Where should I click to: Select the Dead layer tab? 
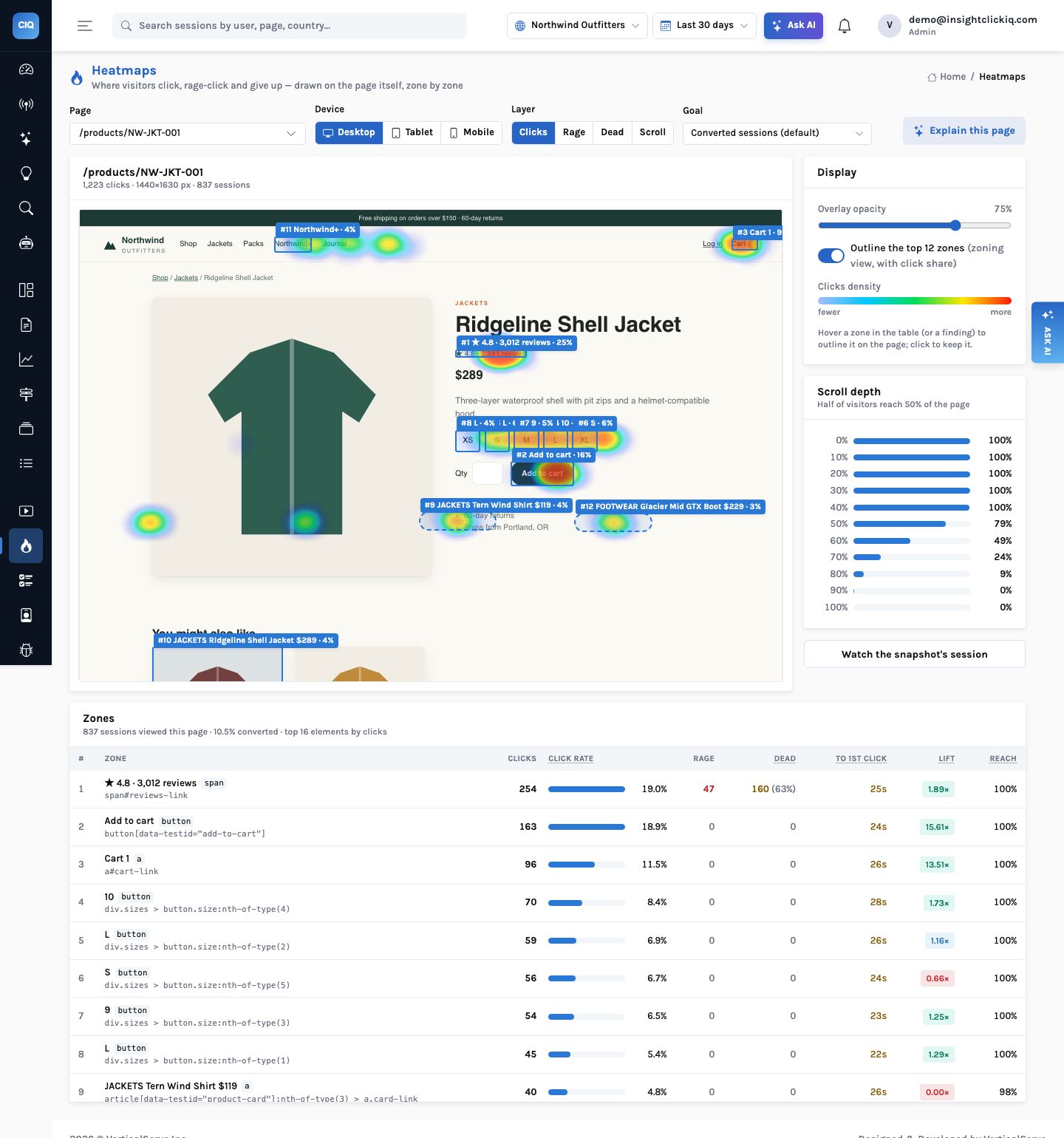tap(613, 132)
